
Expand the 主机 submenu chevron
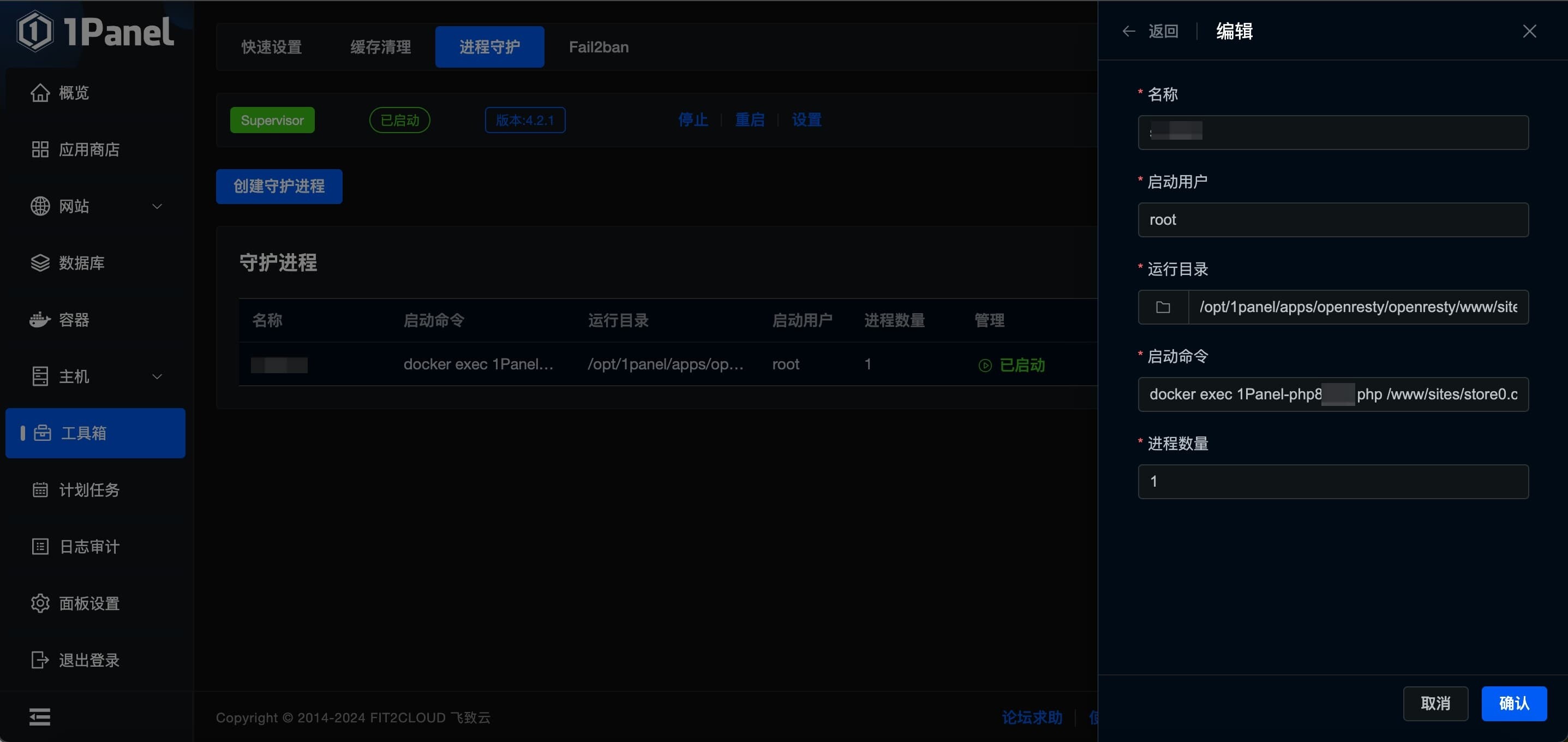pyautogui.click(x=157, y=376)
